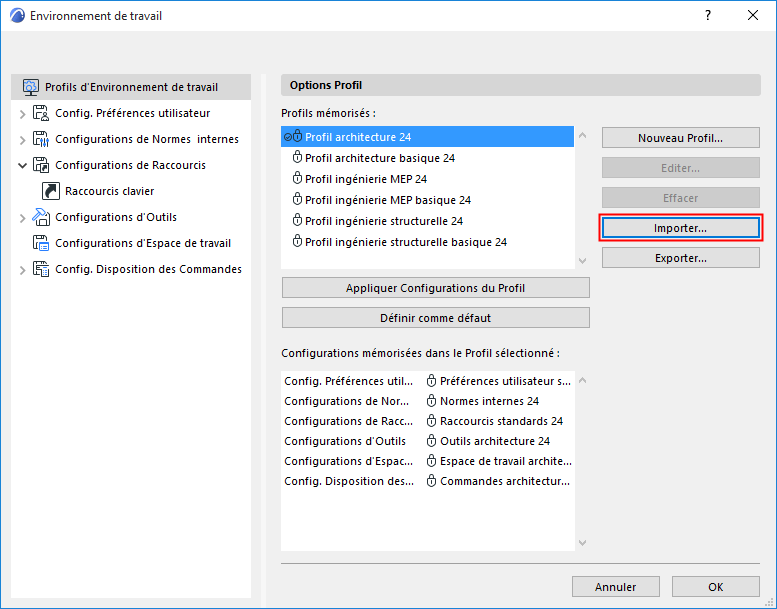This screenshot has width=777, height=609.
Task: Click Normes internes 24 entry
Action: click(x=489, y=401)
